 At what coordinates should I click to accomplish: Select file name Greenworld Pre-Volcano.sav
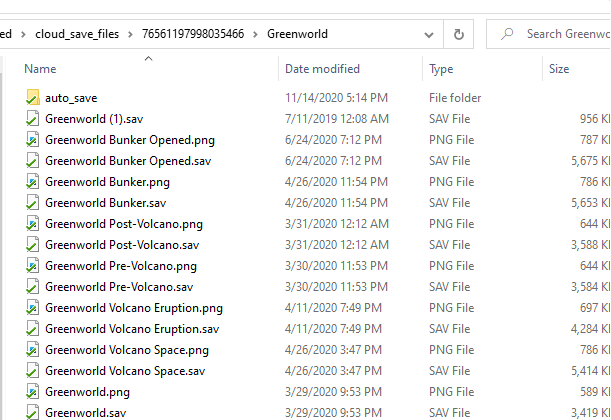[119, 287]
